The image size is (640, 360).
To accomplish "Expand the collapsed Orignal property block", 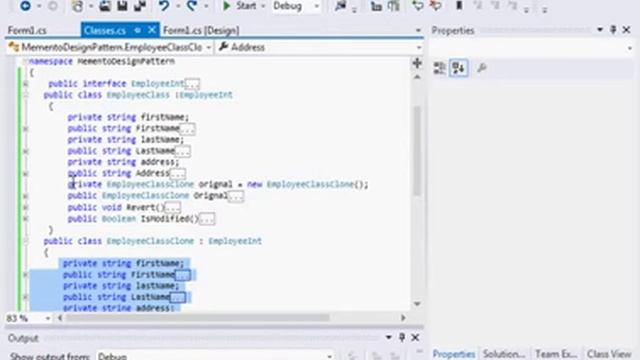I will point(25,196).
